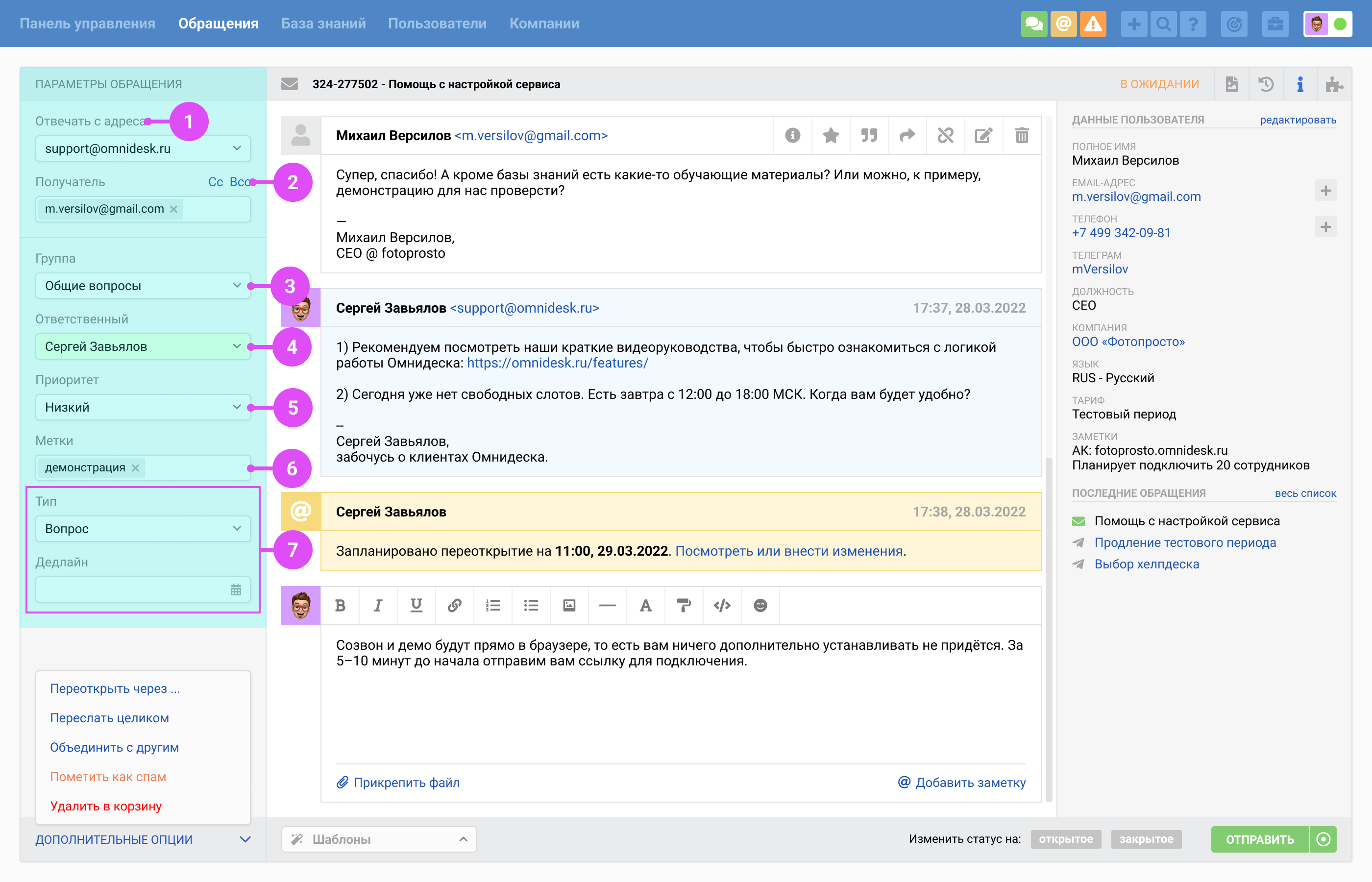Open the Пользователи menu item

[x=437, y=24]
